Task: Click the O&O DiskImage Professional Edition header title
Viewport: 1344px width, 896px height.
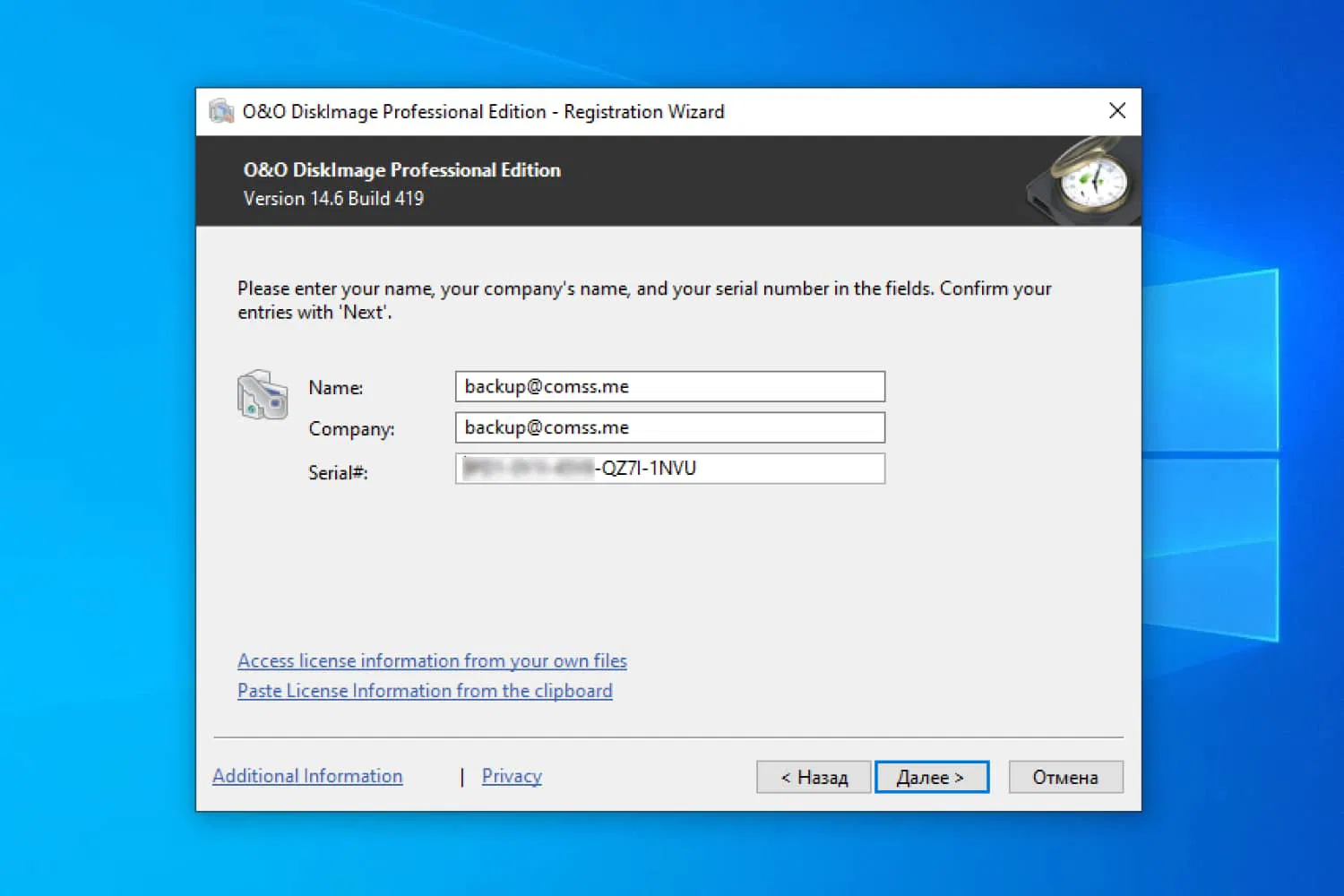Action: pos(402,170)
